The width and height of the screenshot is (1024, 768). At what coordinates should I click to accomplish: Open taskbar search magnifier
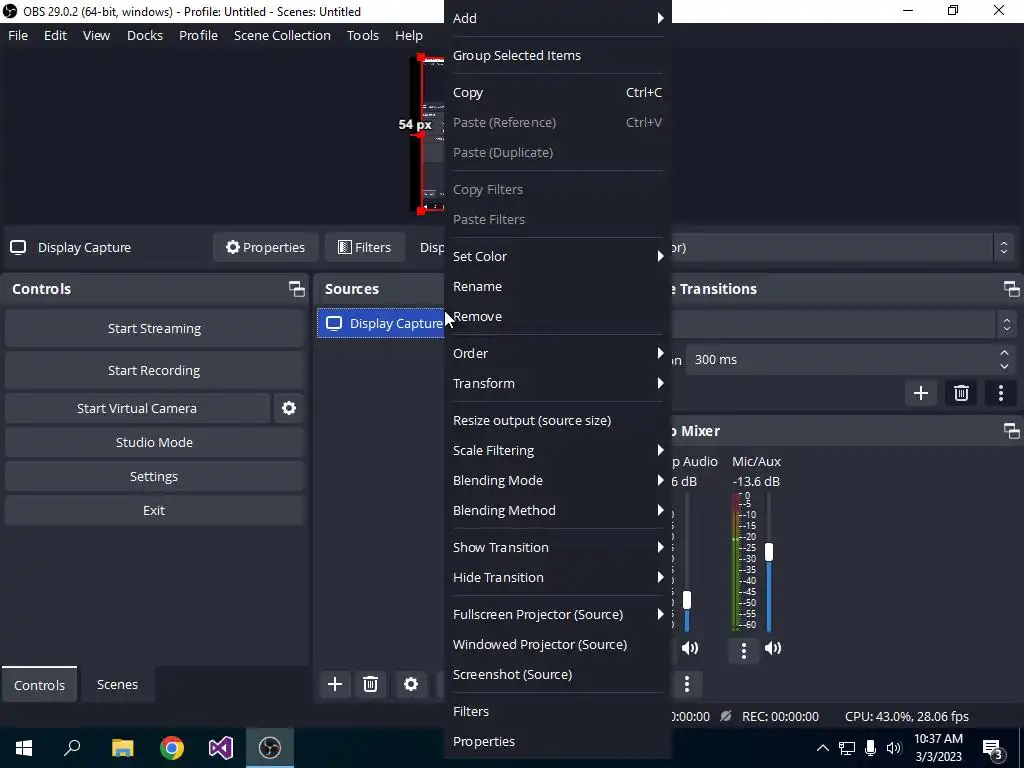72,748
